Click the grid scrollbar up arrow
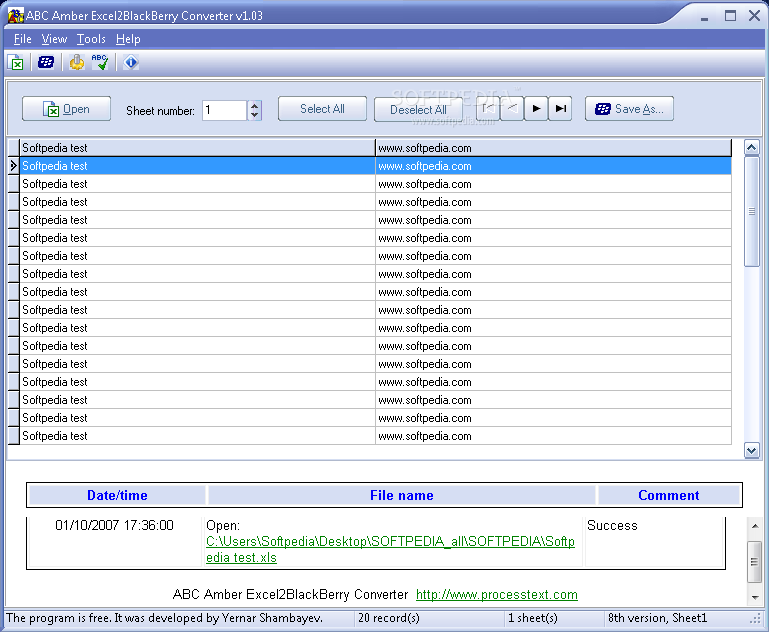The image size is (769, 632). (x=751, y=147)
